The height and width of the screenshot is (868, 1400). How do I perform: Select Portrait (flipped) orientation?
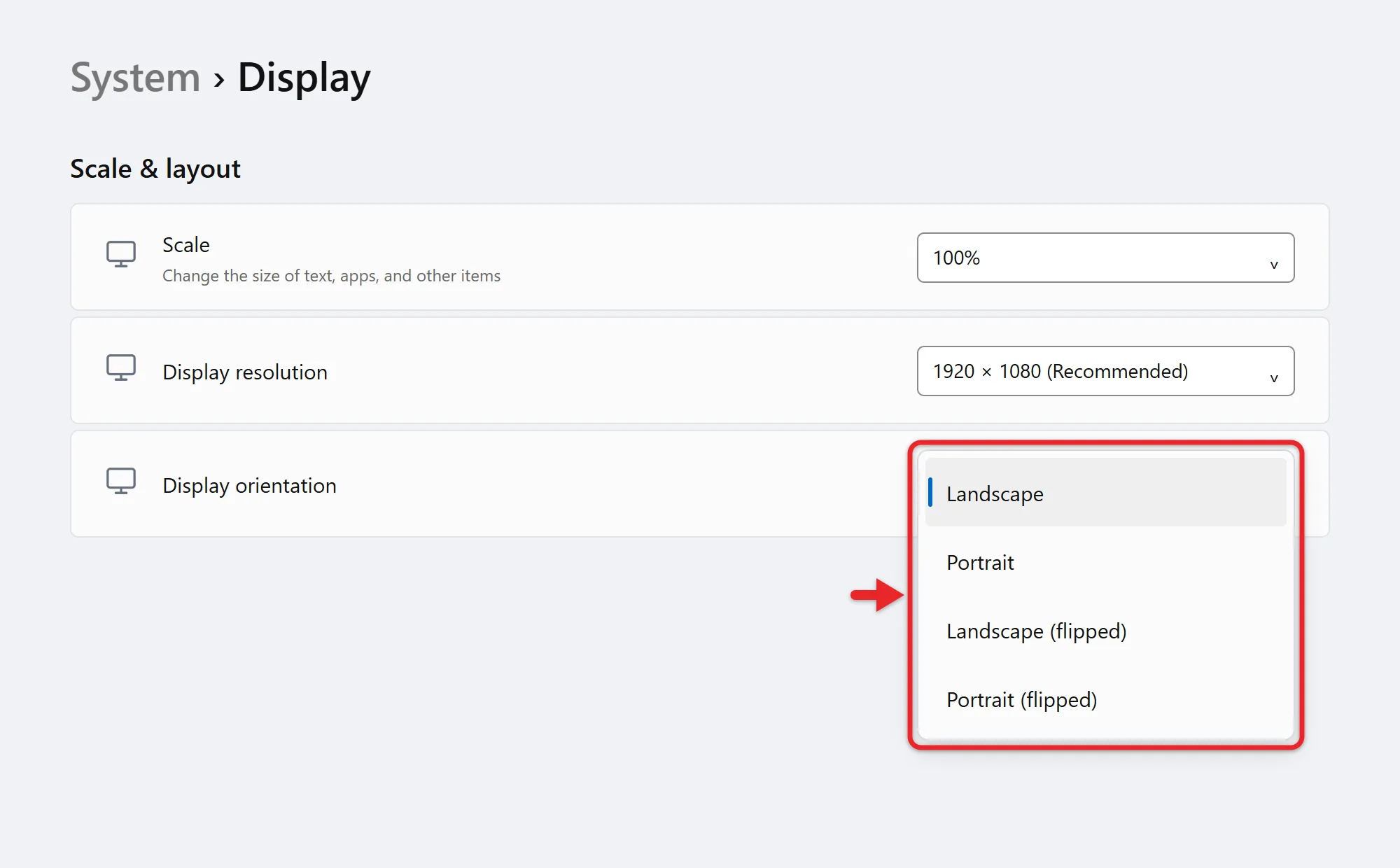click(x=1105, y=699)
